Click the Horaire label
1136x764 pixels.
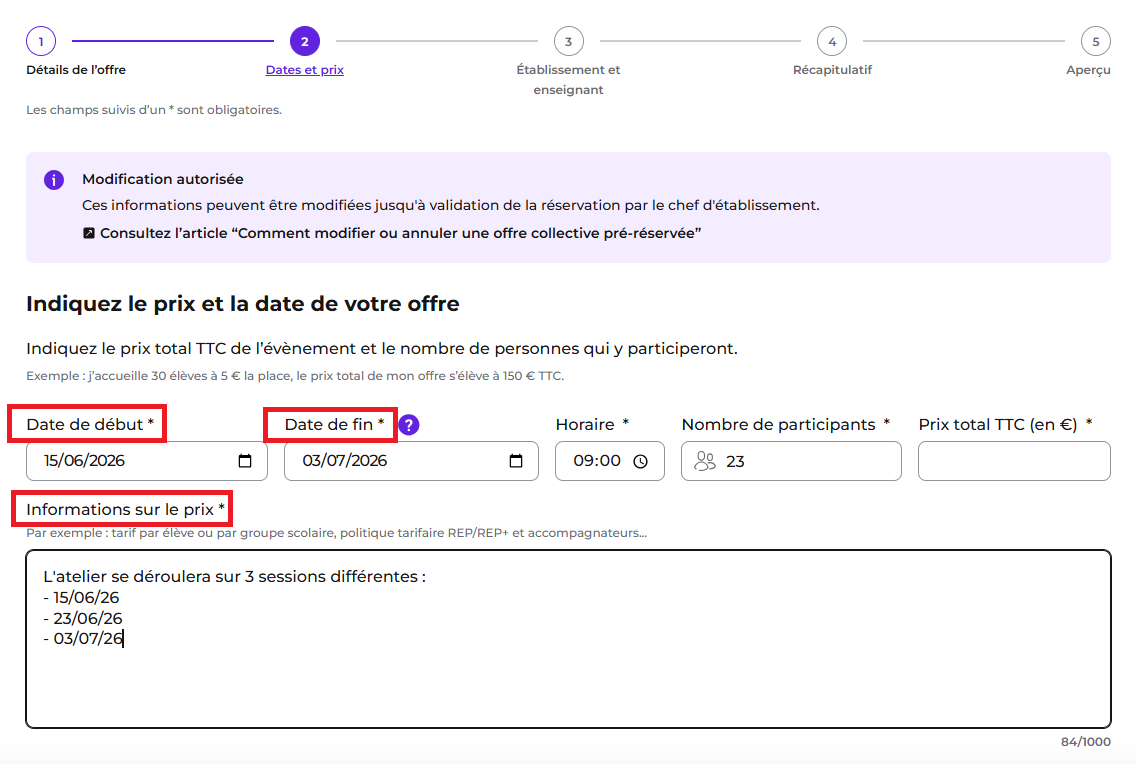(592, 424)
